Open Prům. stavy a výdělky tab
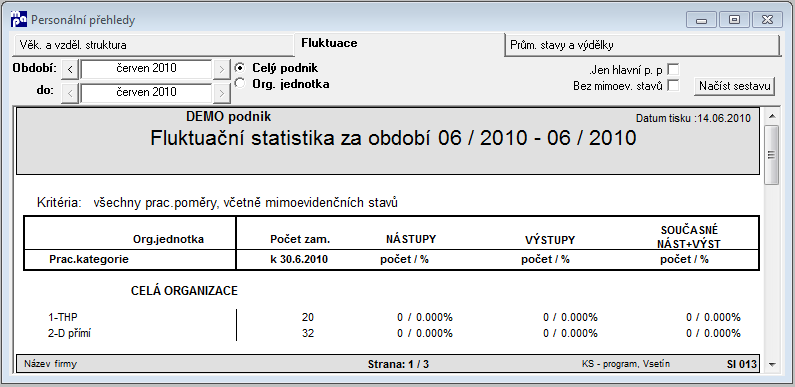 click(x=642, y=45)
